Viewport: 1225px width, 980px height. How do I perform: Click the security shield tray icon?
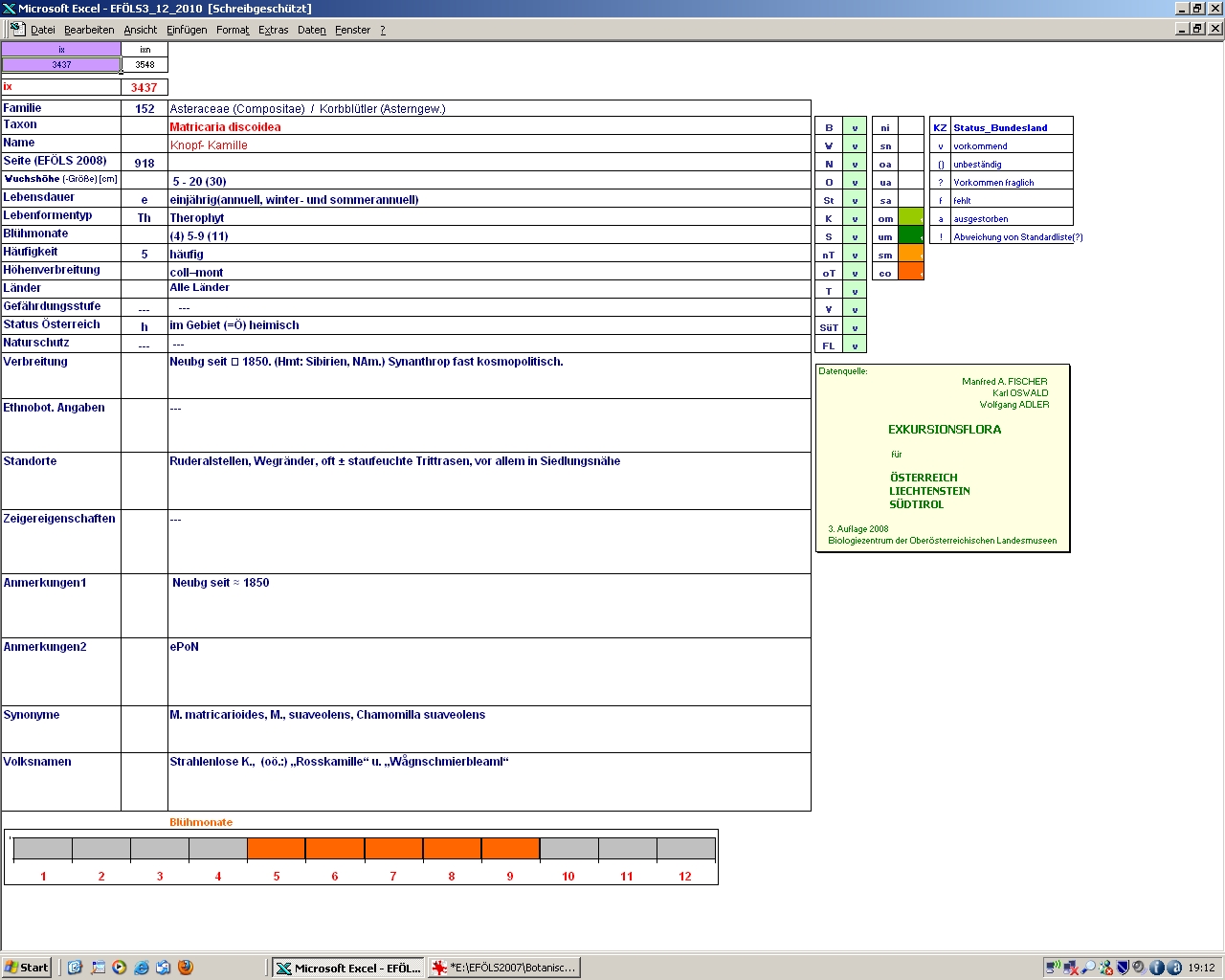[1123, 968]
